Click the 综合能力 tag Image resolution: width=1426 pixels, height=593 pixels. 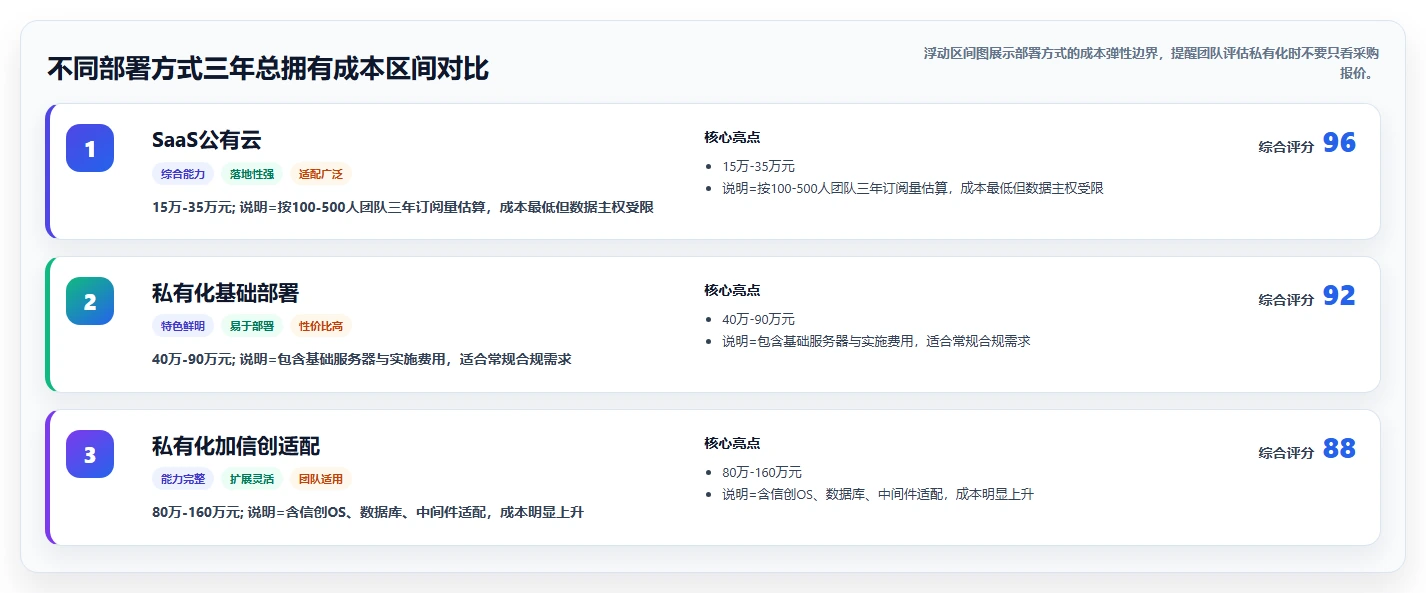[x=183, y=174]
